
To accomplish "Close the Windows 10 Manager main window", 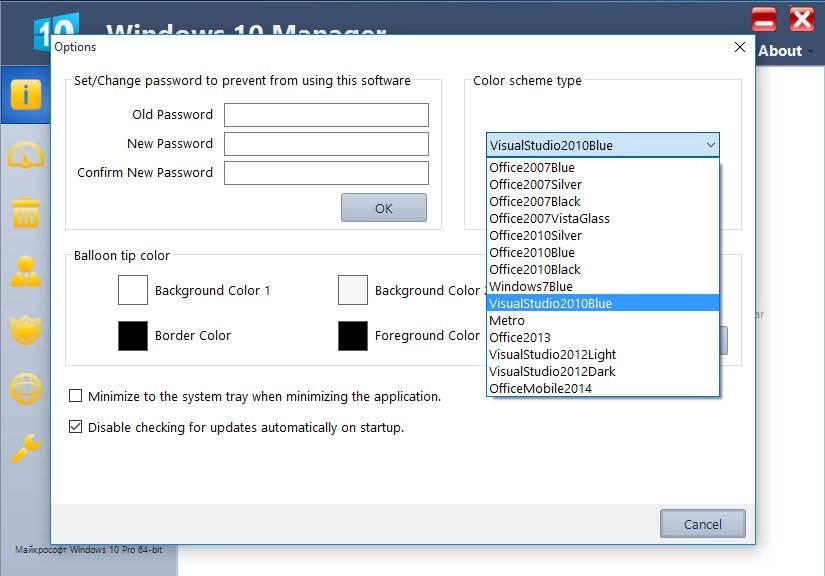I will [801, 19].
